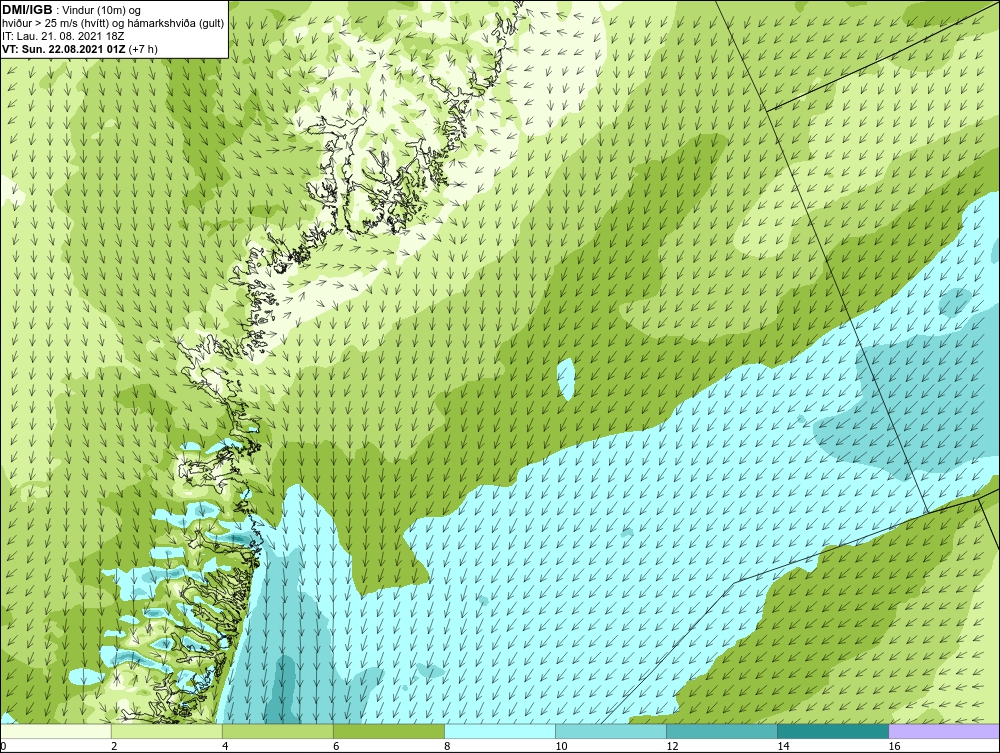
Task: Click the 'hviður > 25 m/s' legend line
Action: pos(113,24)
